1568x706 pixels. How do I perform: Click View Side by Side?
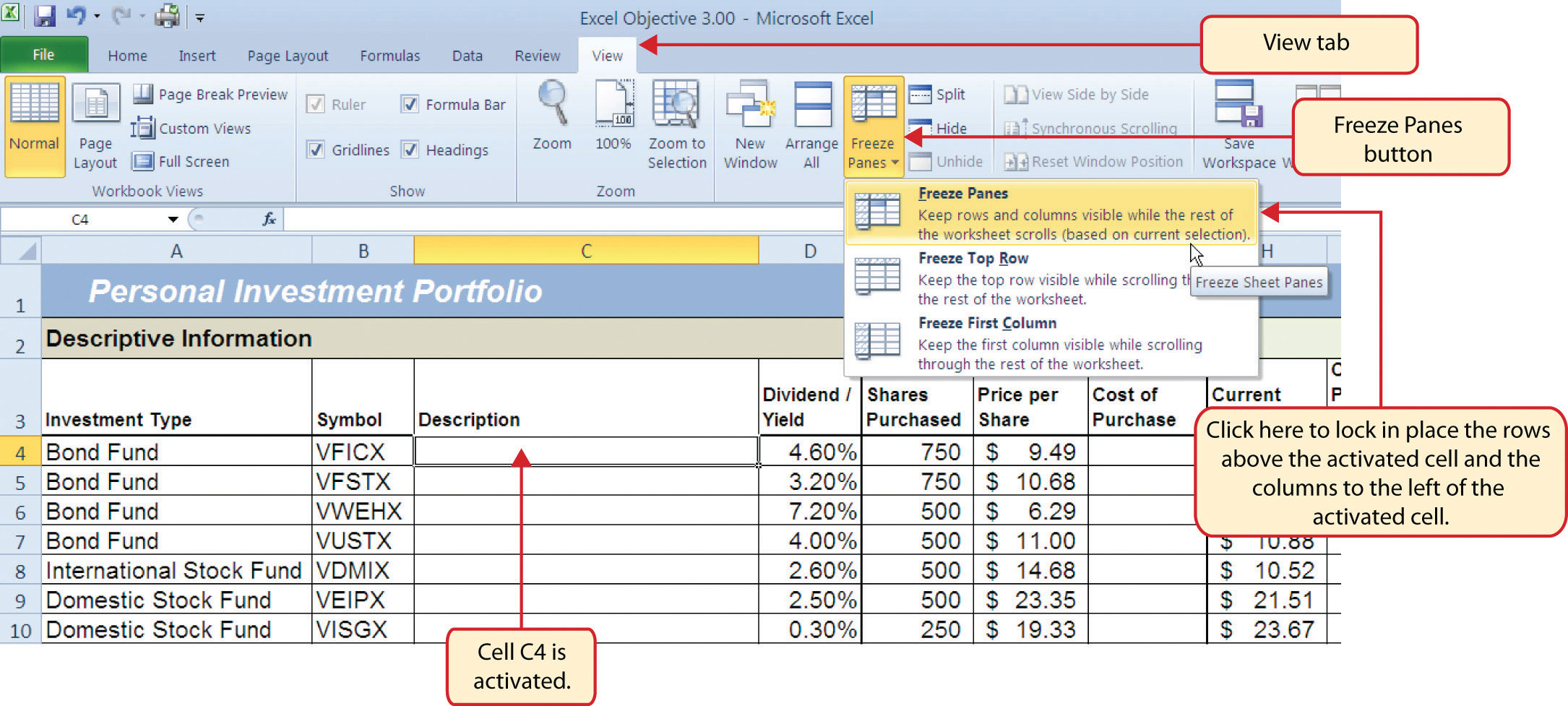click(x=1076, y=94)
